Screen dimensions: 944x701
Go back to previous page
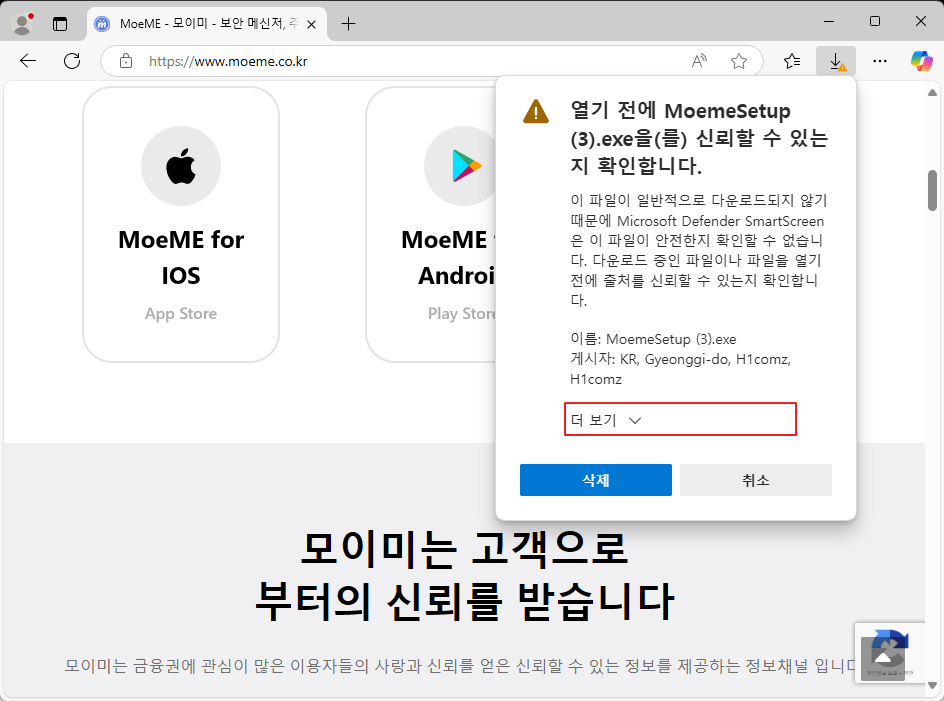(x=28, y=61)
